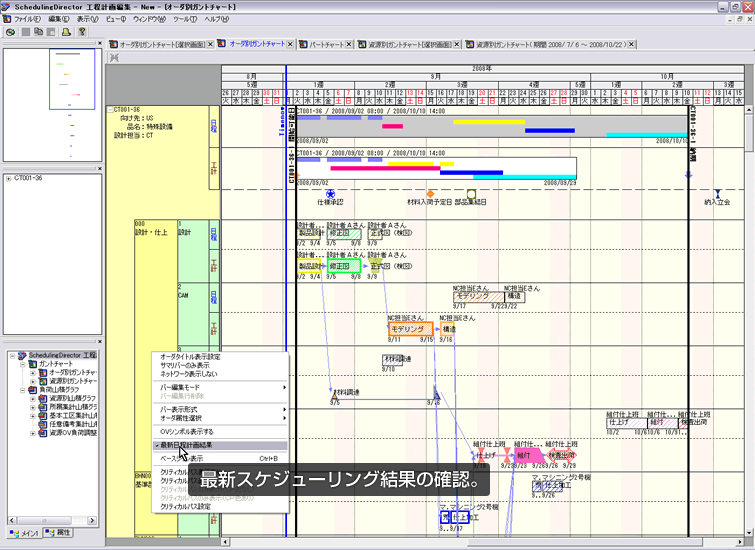Open the 表示 menu
The width and height of the screenshot is (755, 550).
[88, 19]
